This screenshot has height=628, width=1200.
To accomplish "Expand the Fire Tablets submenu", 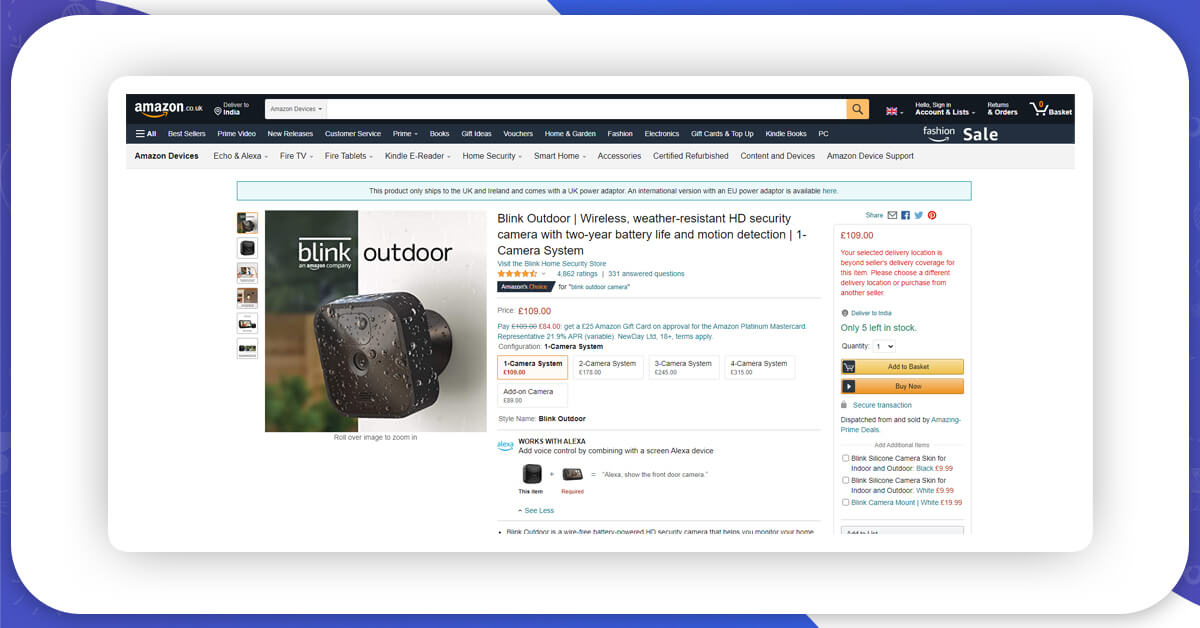I will pyautogui.click(x=349, y=156).
